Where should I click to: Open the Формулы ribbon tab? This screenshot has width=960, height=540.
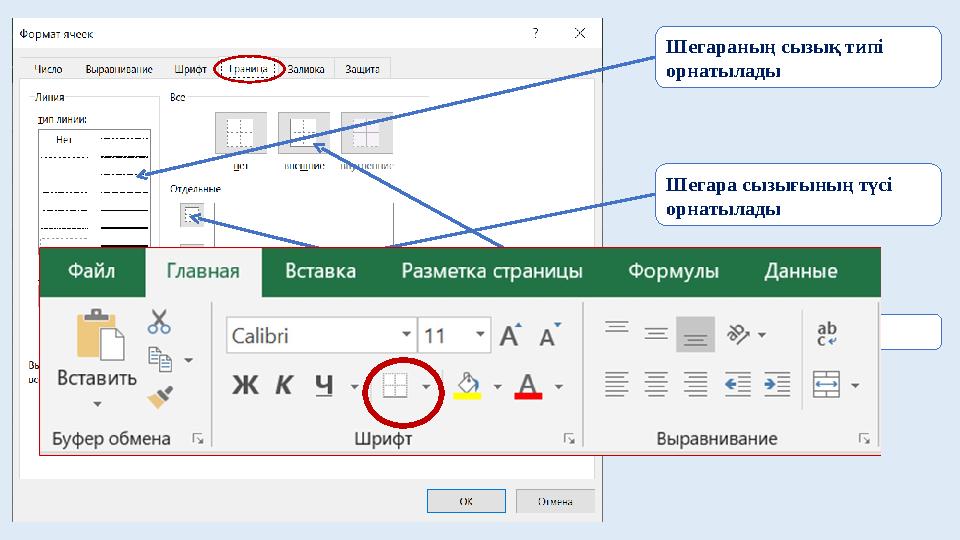point(673,271)
